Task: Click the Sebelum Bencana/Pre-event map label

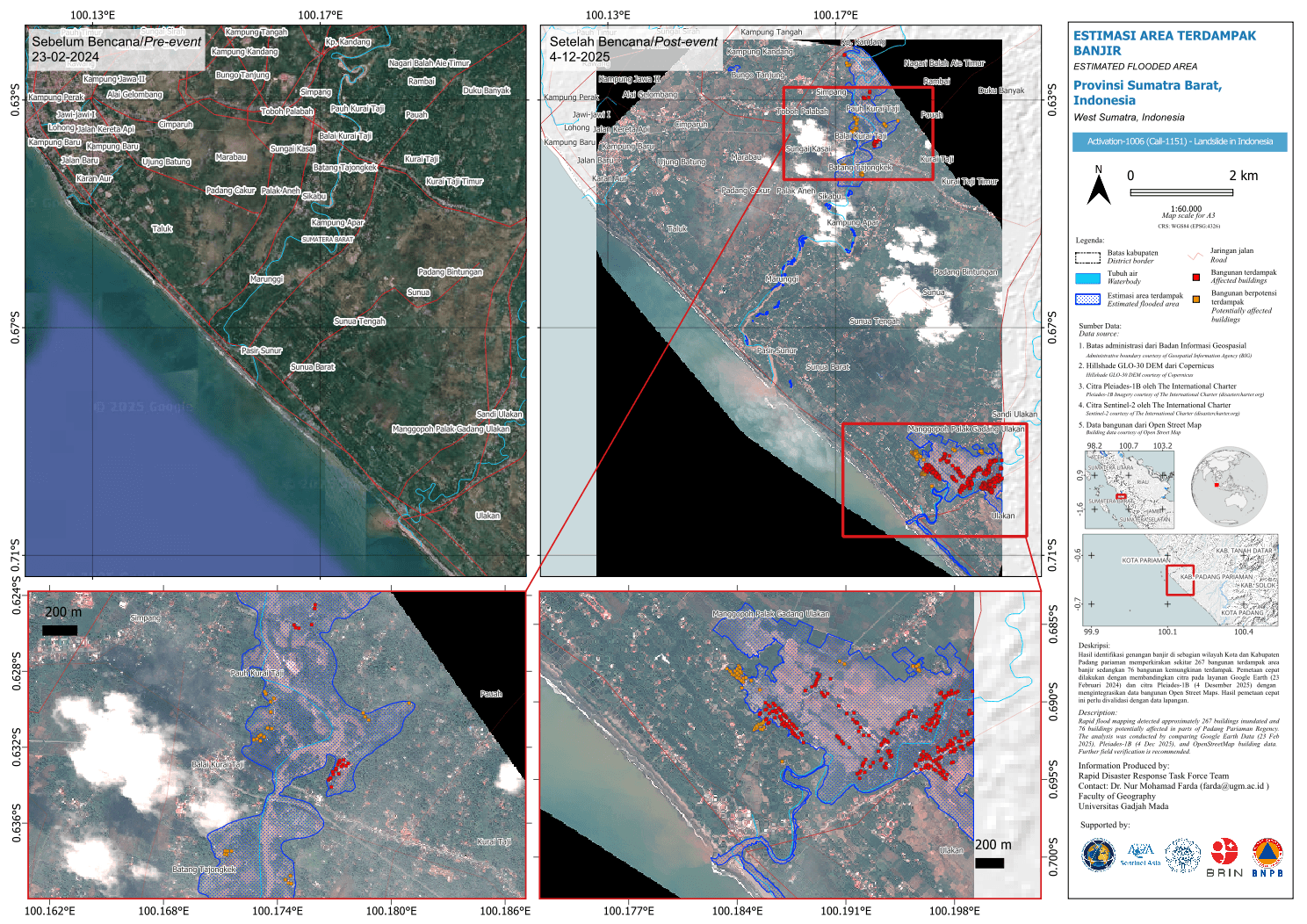Action: (x=116, y=49)
